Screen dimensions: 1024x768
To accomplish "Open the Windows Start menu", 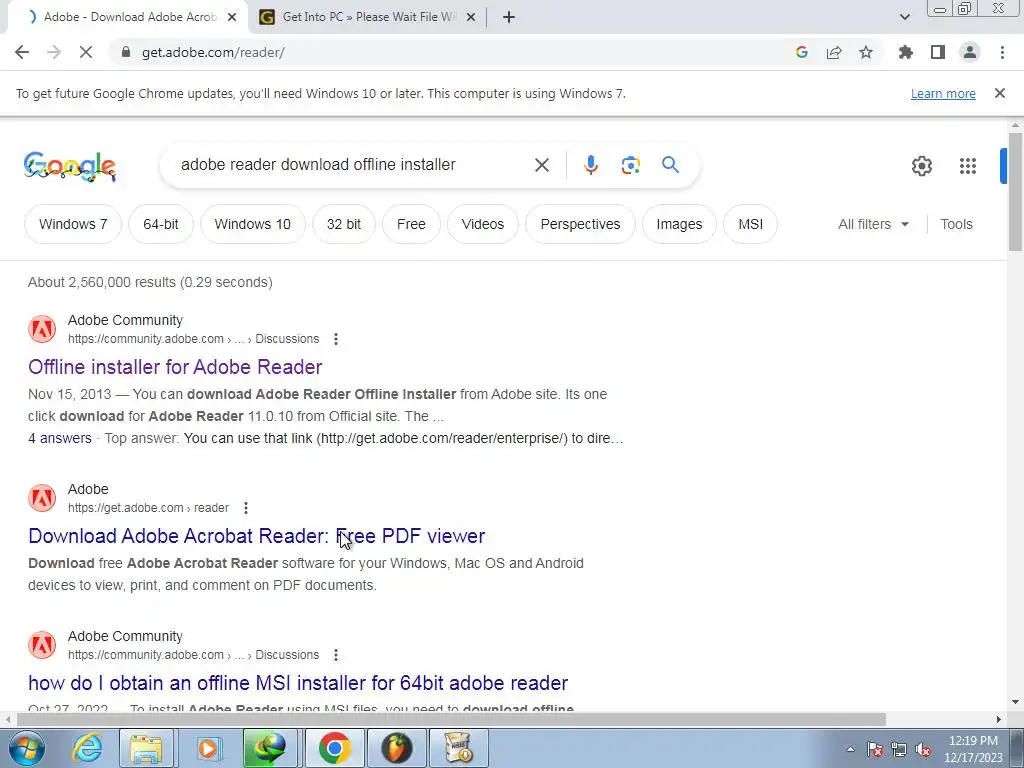I will pyautogui.click(x=25, y=748).
